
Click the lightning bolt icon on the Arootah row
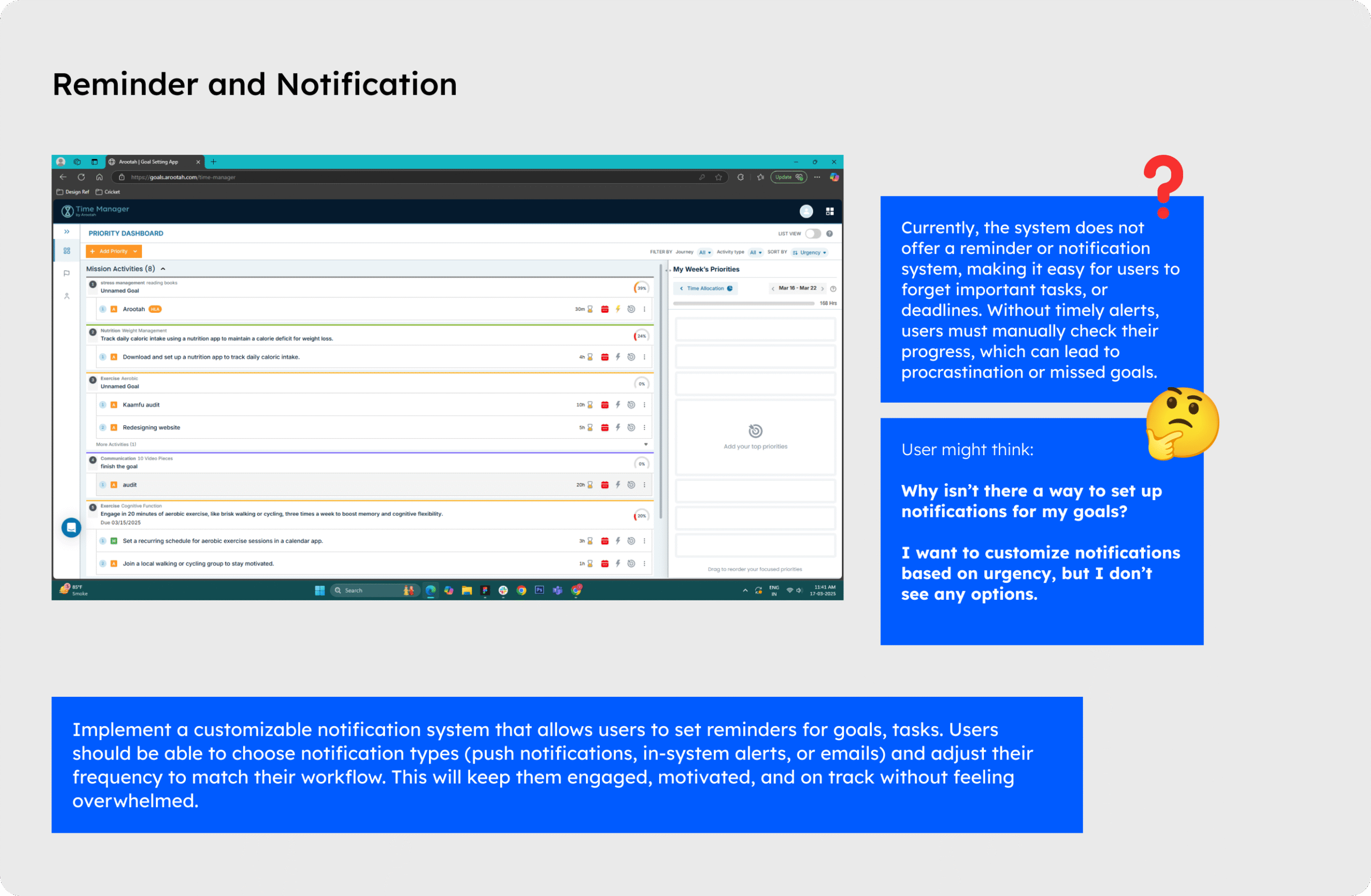point(618,310)
